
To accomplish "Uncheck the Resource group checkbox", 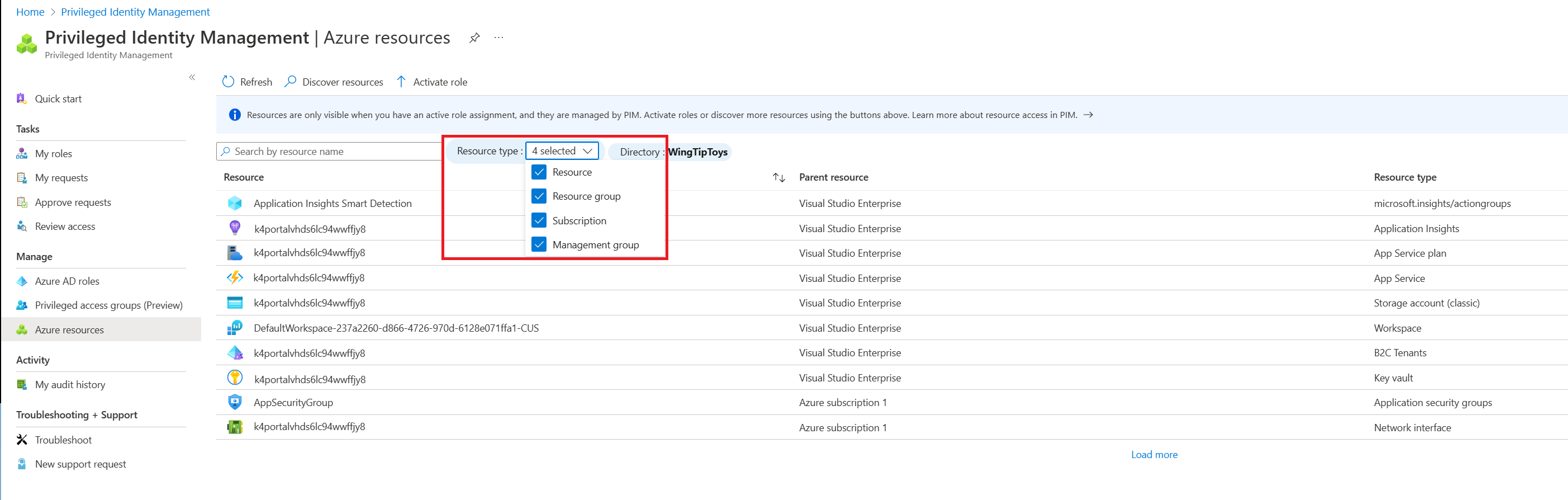I will pos(539,196).
